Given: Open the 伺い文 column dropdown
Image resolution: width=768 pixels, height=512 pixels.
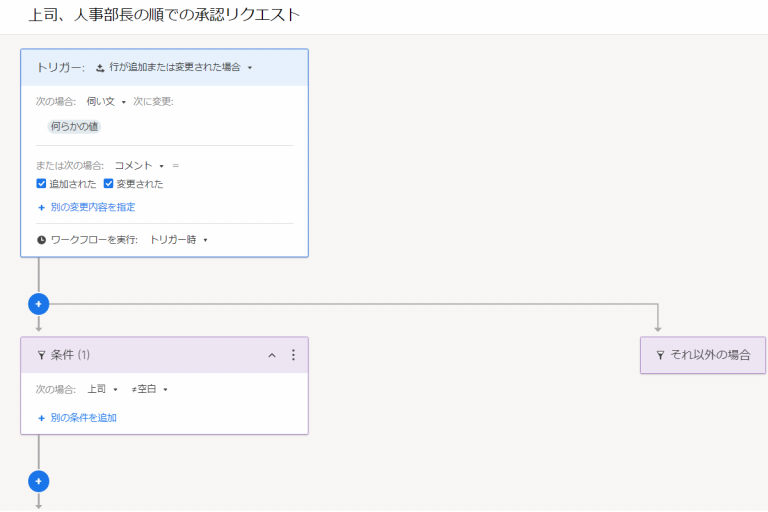Looking at the screenshot, I should tap(107, 101).
